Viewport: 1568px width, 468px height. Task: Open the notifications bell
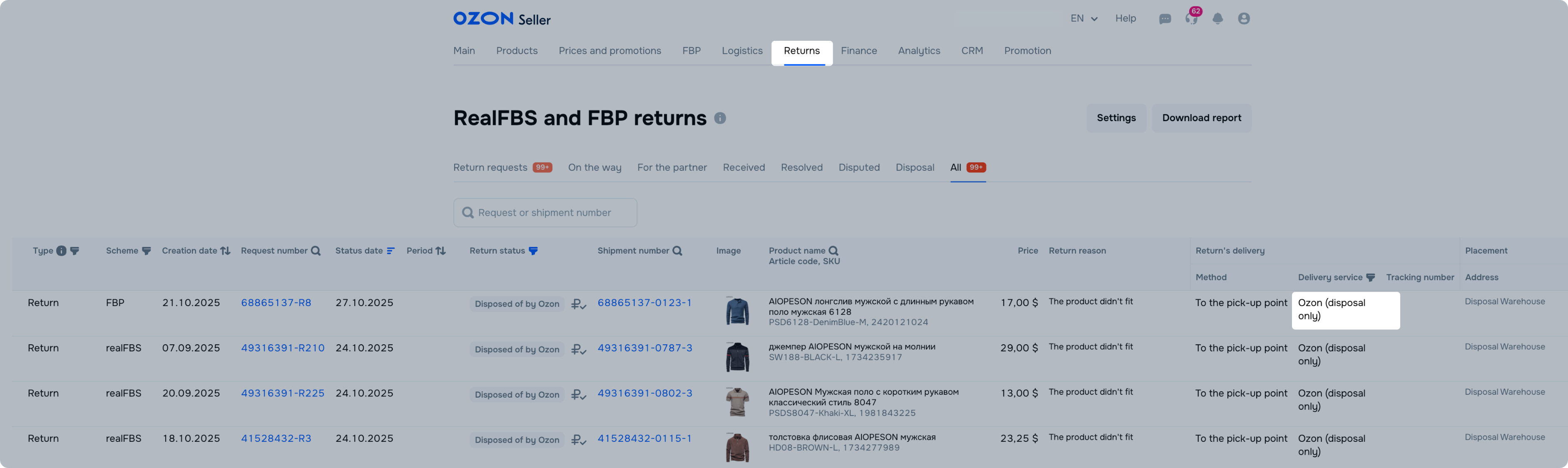pos(1217,19)
